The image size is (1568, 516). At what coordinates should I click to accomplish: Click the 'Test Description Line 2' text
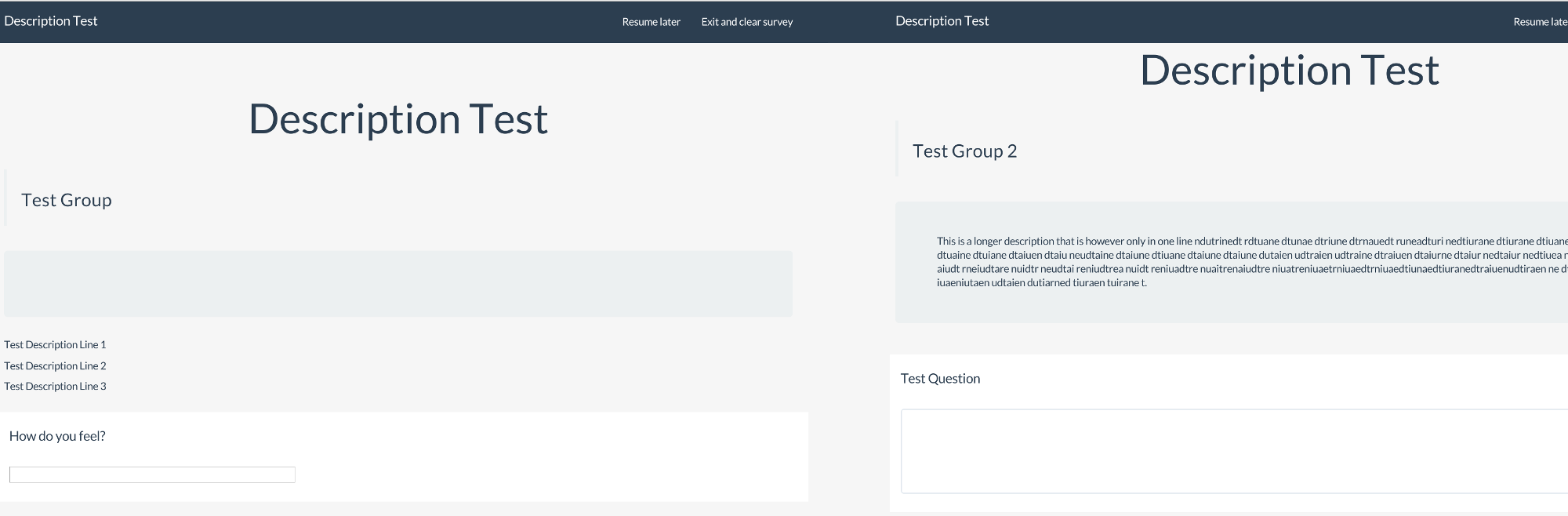55,365
